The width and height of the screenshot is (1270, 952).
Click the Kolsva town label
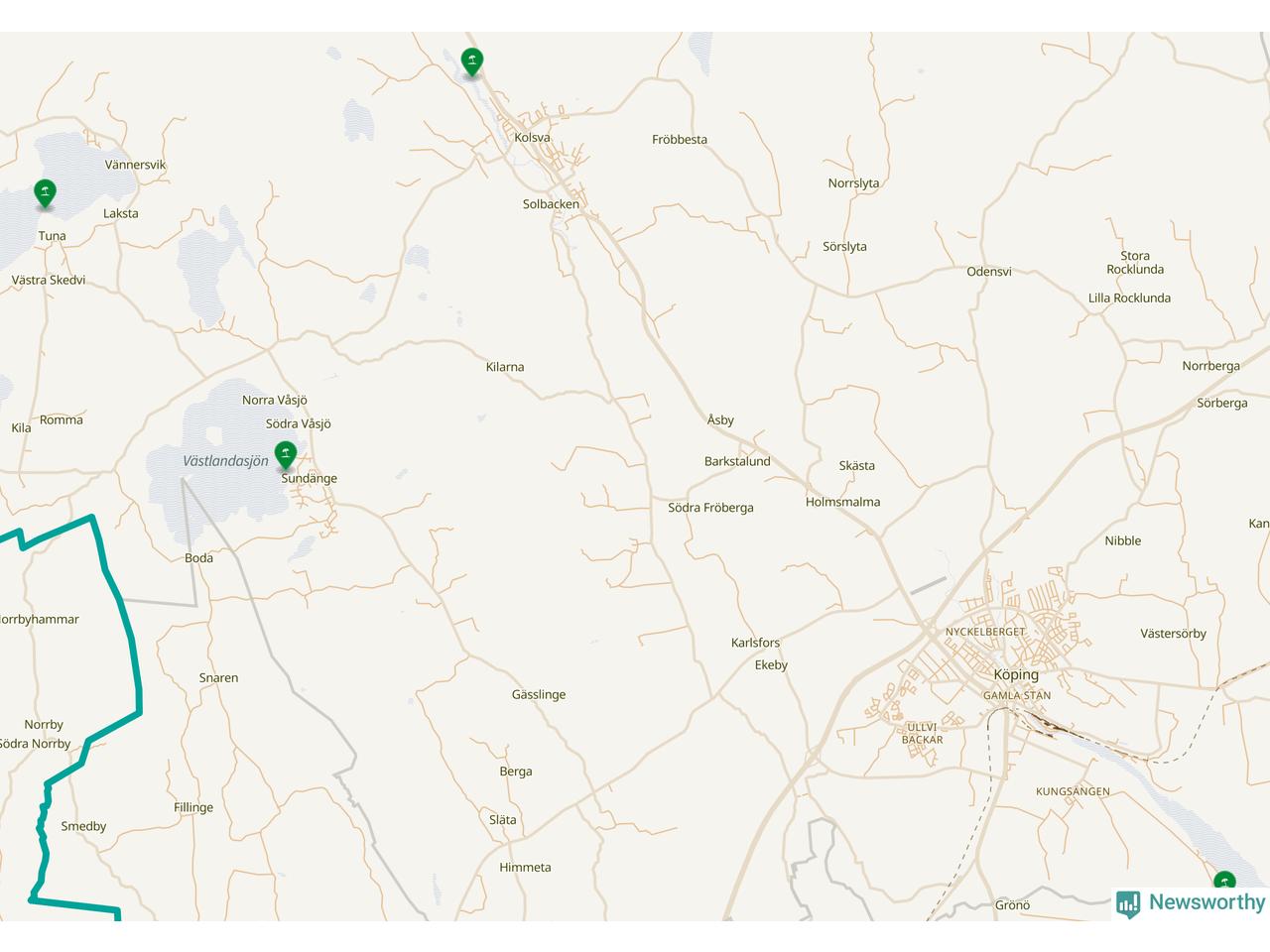[x=532, y=138]
